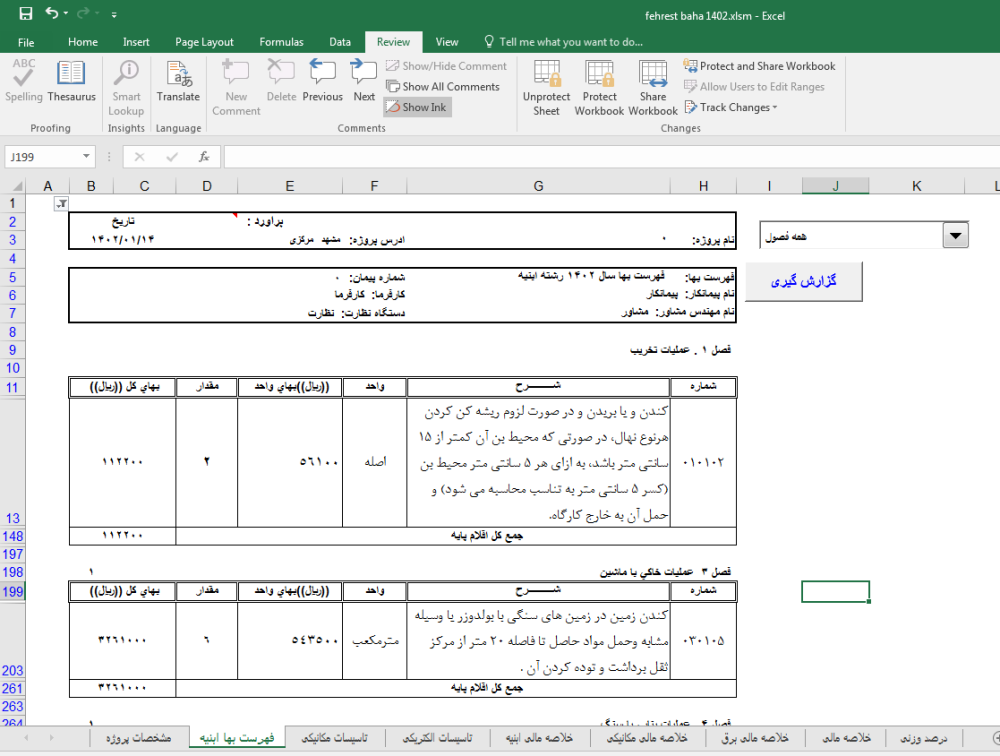Select Smart Lookup
The width and height of the screenshot is (1000, 756).
pos(125,85)
